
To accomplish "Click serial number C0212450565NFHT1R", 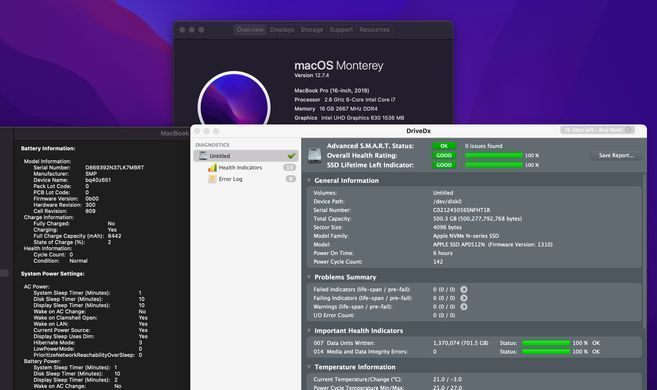I will [461, 210].
